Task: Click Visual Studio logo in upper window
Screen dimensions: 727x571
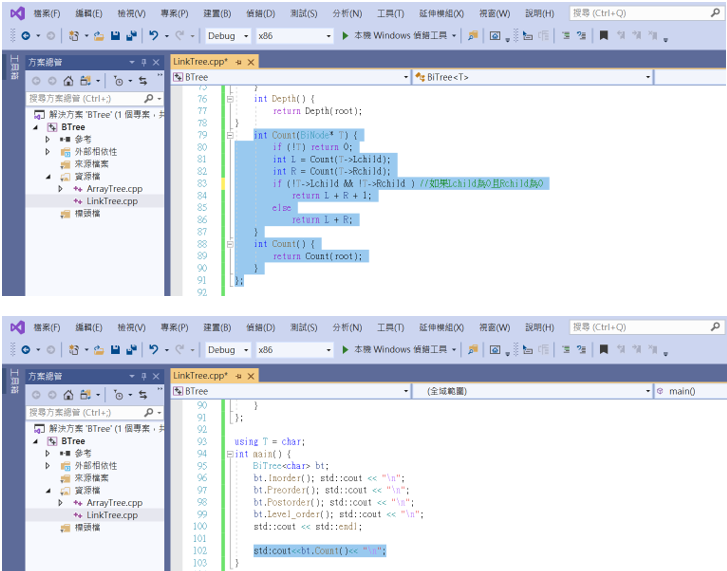Action: [18, 13]
